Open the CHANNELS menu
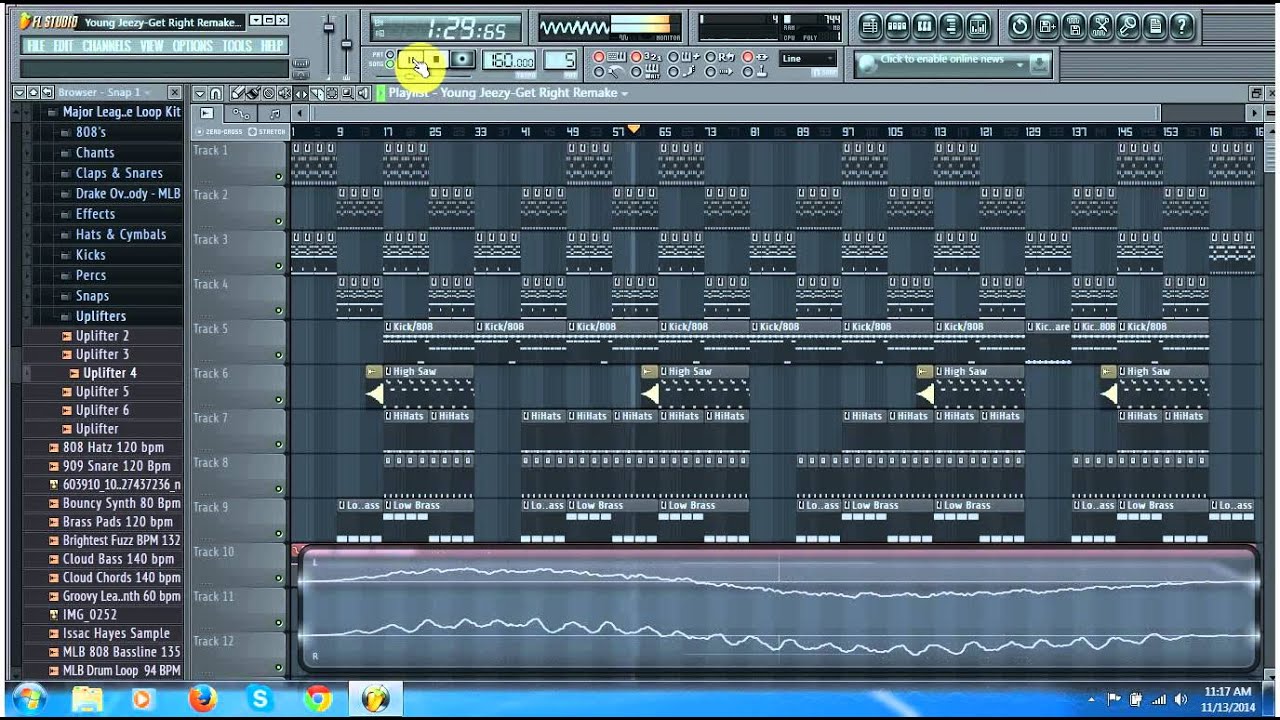Viewport: 1280px width, 720px height. [106, 46]
